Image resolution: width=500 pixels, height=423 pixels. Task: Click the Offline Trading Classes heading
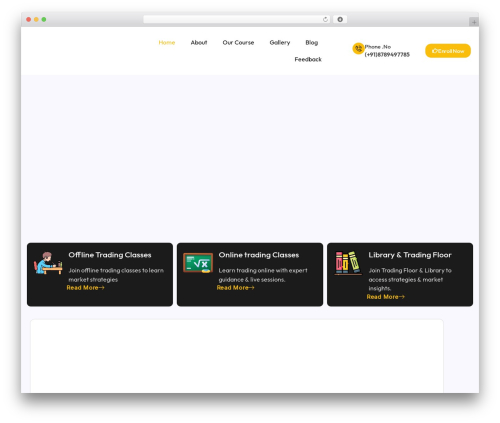click(110, 255)
